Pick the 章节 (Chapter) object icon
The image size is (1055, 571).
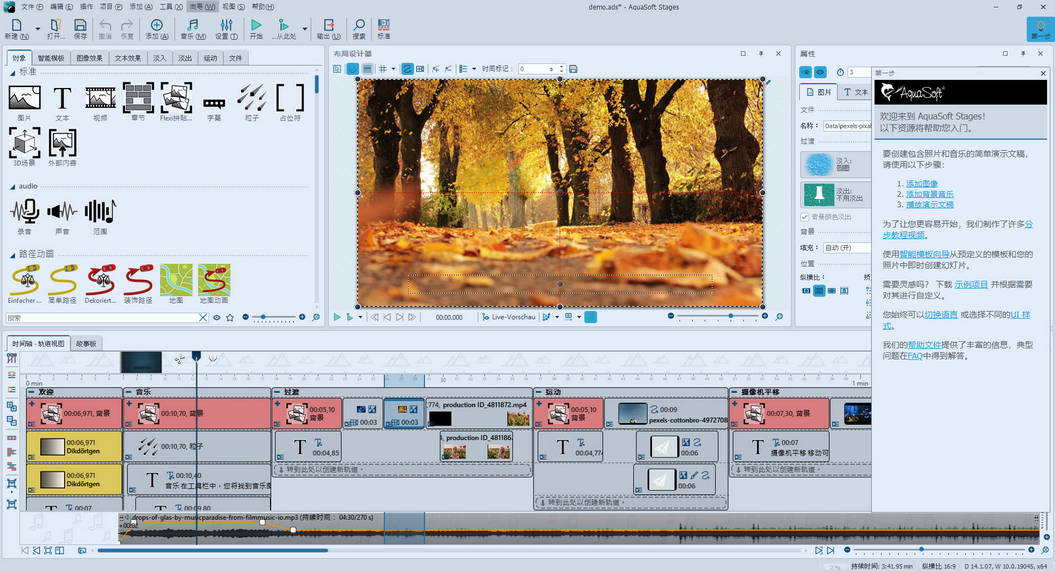[x=137, y=98]
